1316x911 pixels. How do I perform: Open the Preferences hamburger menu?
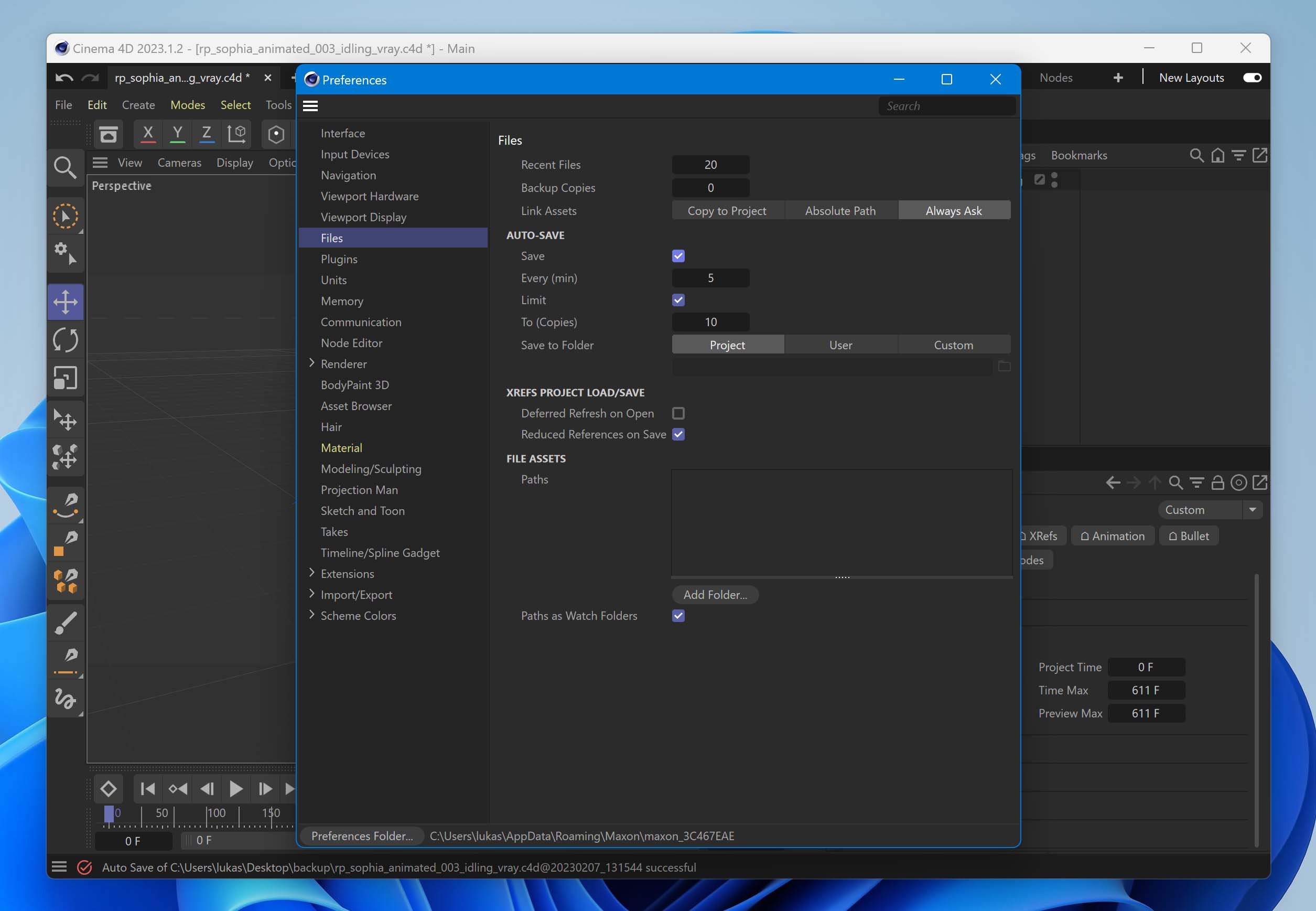310,105
